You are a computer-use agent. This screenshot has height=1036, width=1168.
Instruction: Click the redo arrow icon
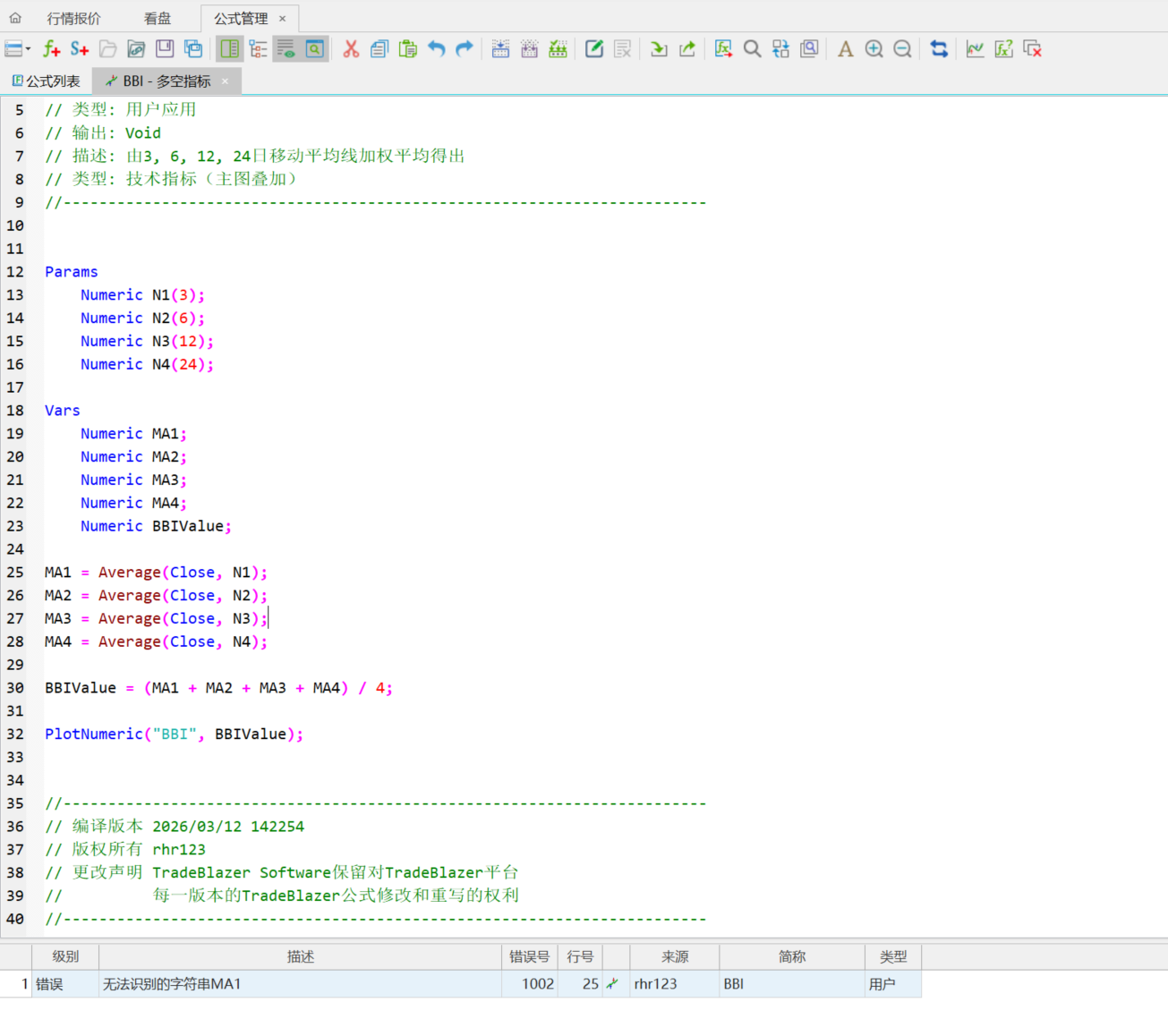pos(465,49)
